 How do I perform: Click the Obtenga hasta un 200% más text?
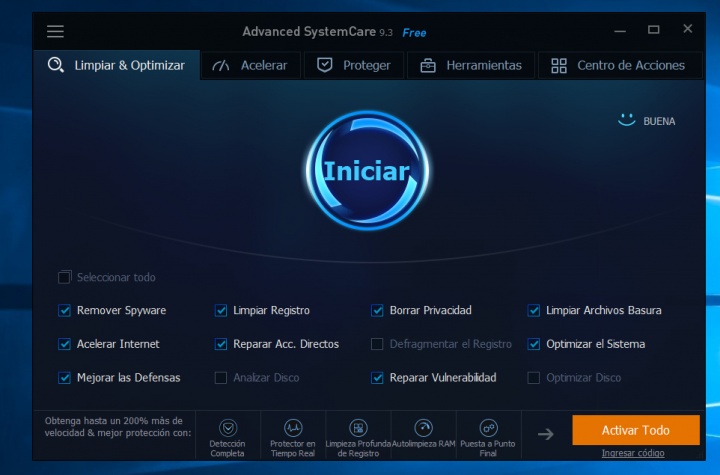click(118, 427)
